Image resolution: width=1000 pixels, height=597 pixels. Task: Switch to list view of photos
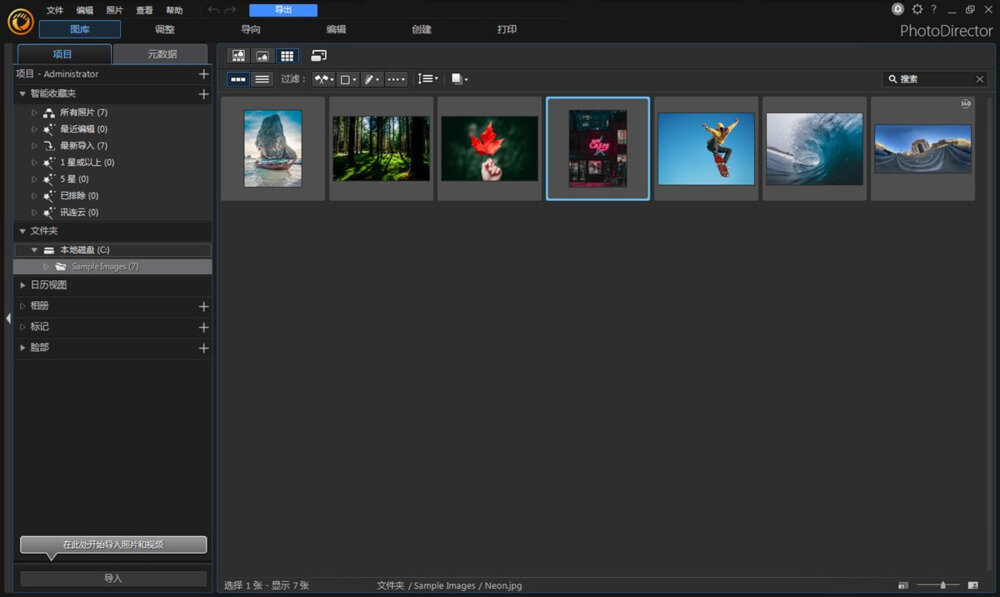[261, 79]
